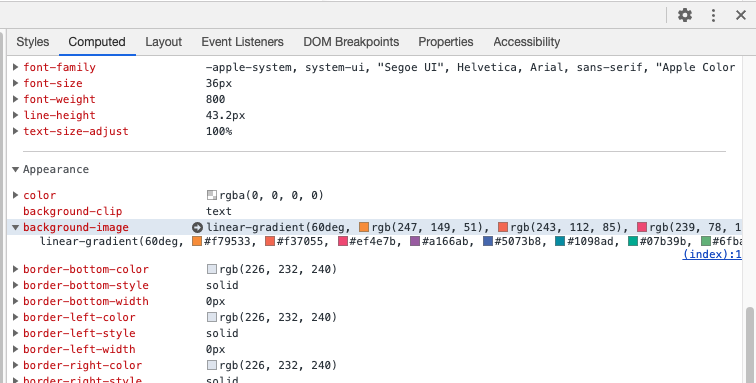Expand the border-bottom-color property

15,269
